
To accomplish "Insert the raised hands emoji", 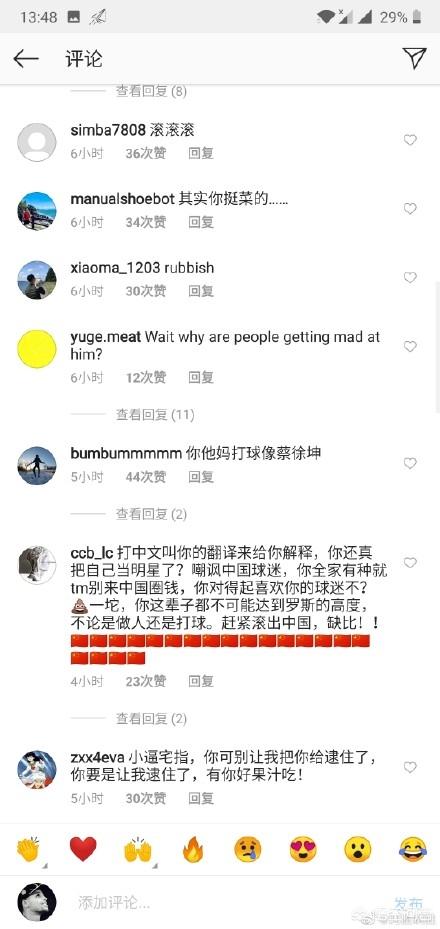I will tap(137, 850).
